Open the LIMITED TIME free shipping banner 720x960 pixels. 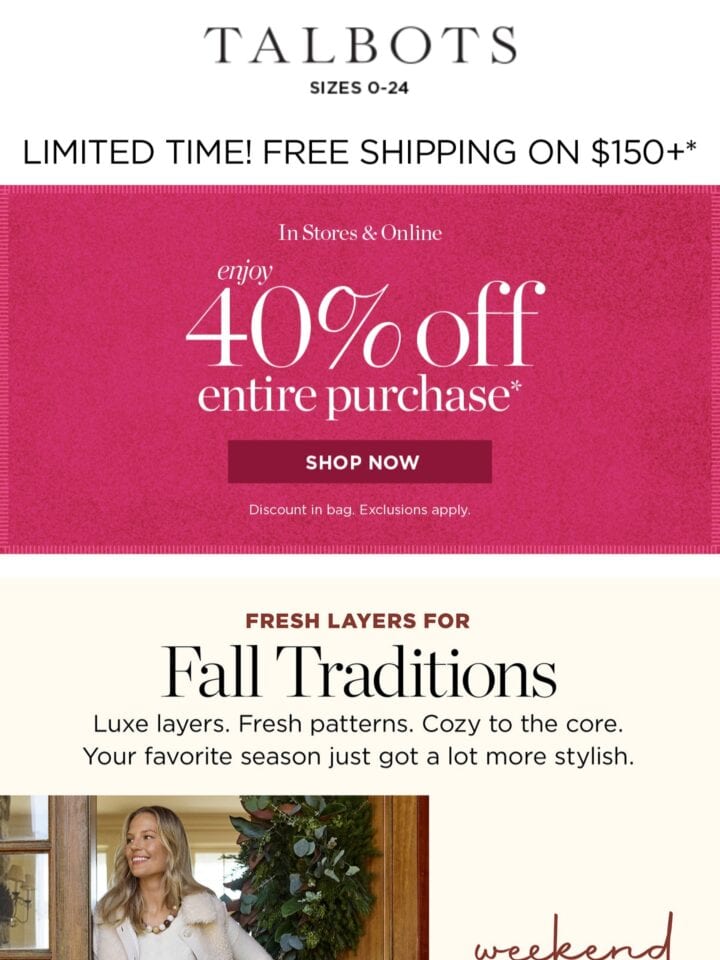point(360,152)
